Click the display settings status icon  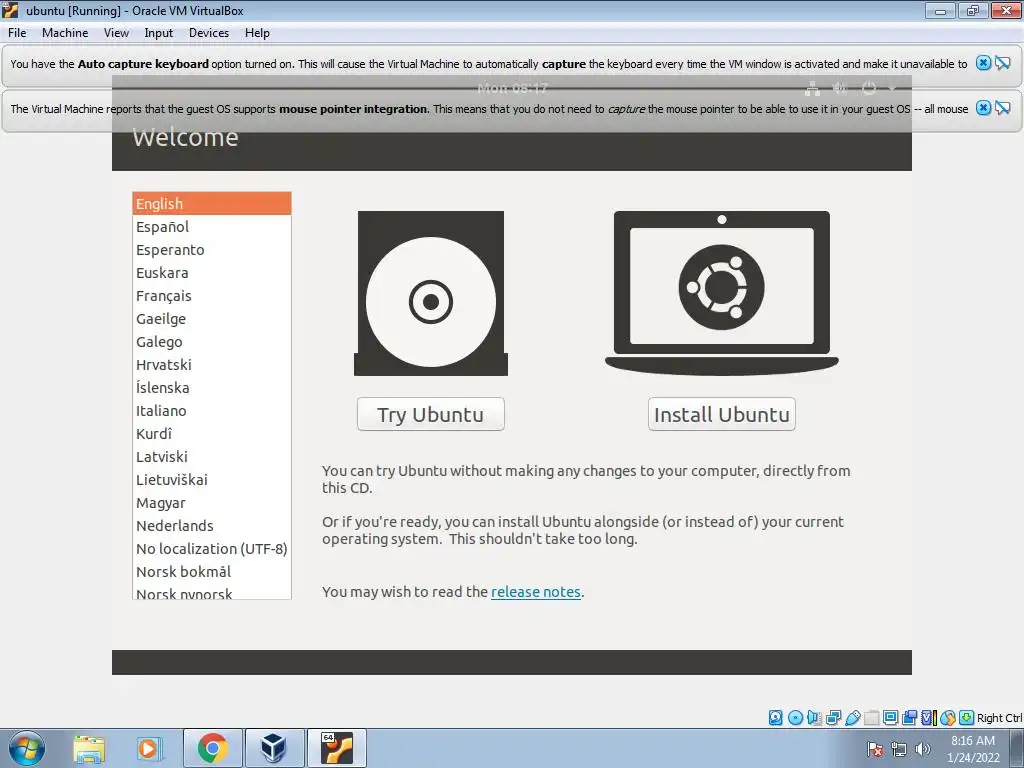click(890, 718)
